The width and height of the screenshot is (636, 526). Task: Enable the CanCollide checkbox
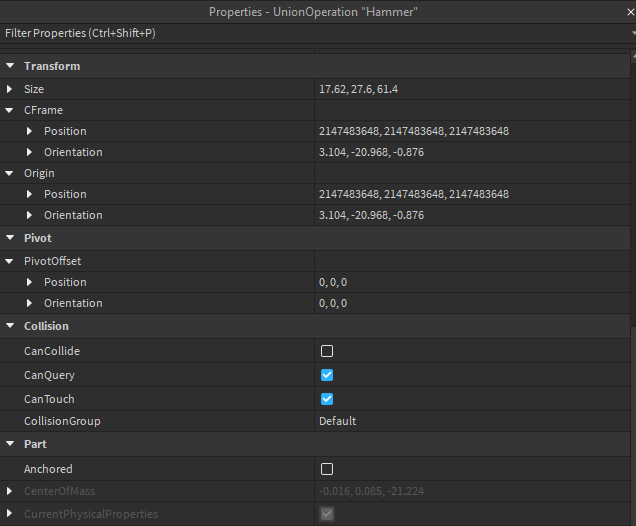coord(327,351)
